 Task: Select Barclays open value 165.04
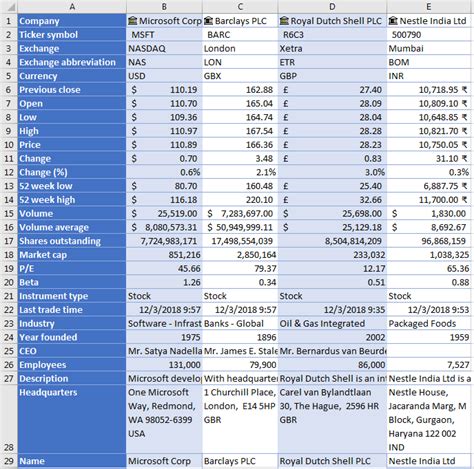pyautogui.click(x=240, y=104)
